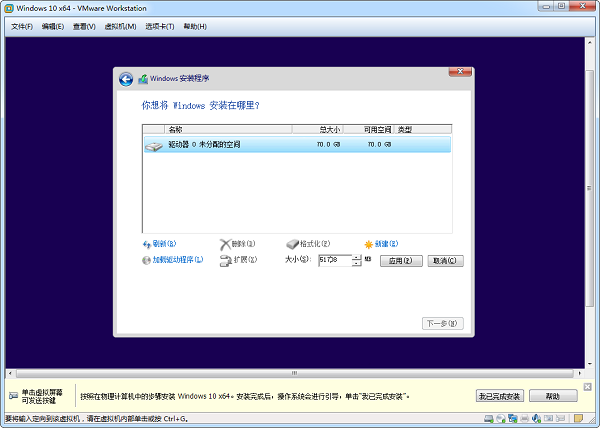Click the horizontal scrollbar thumb
Image resolution: width=600 pixels, height=428 pixels.
tap(295, 373)
